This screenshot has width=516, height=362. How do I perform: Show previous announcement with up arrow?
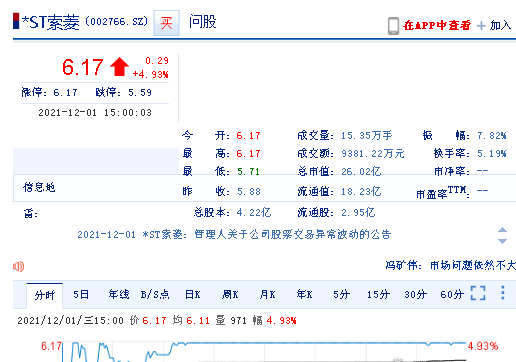point(502,230)
